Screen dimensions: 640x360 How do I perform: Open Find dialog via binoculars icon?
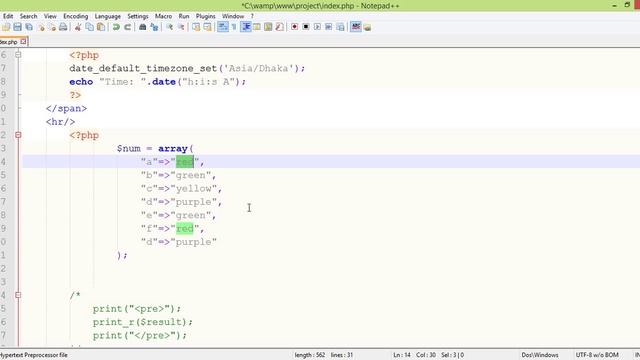coord(142,27)
